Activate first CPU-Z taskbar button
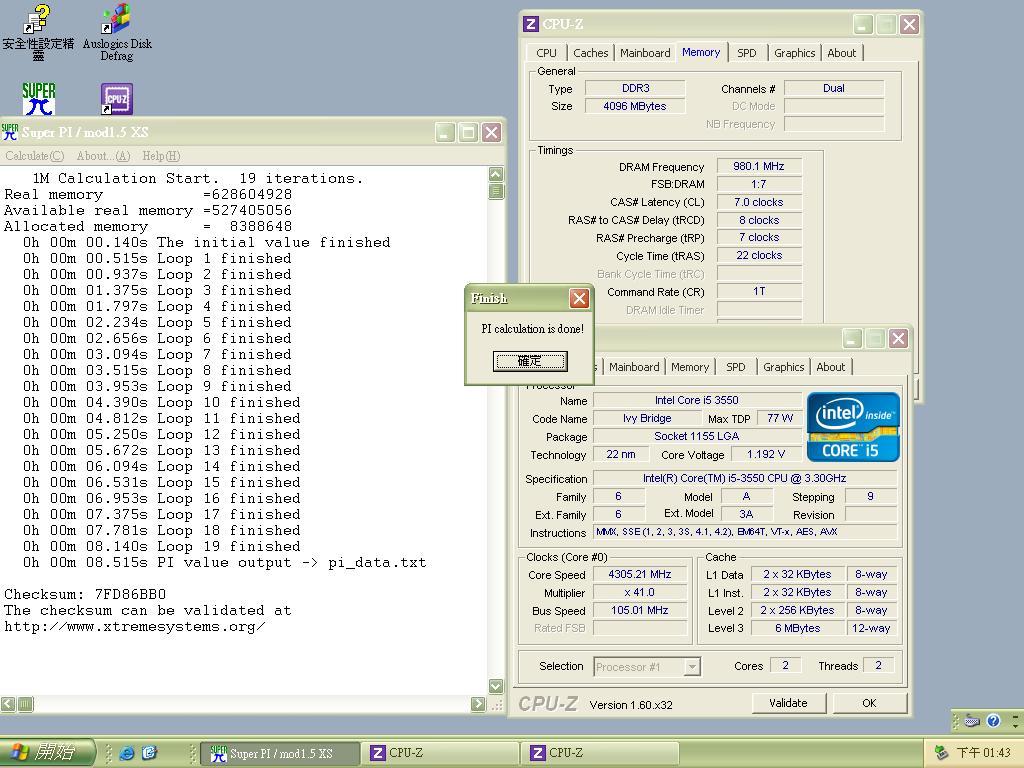Viewport: 1024px width, 768px height. point(440,753)
